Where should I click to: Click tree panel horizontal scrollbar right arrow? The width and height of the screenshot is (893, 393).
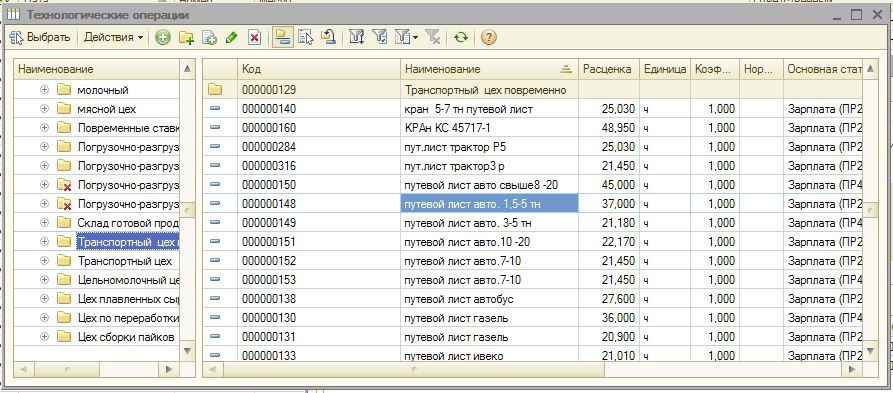pos(169,370)
